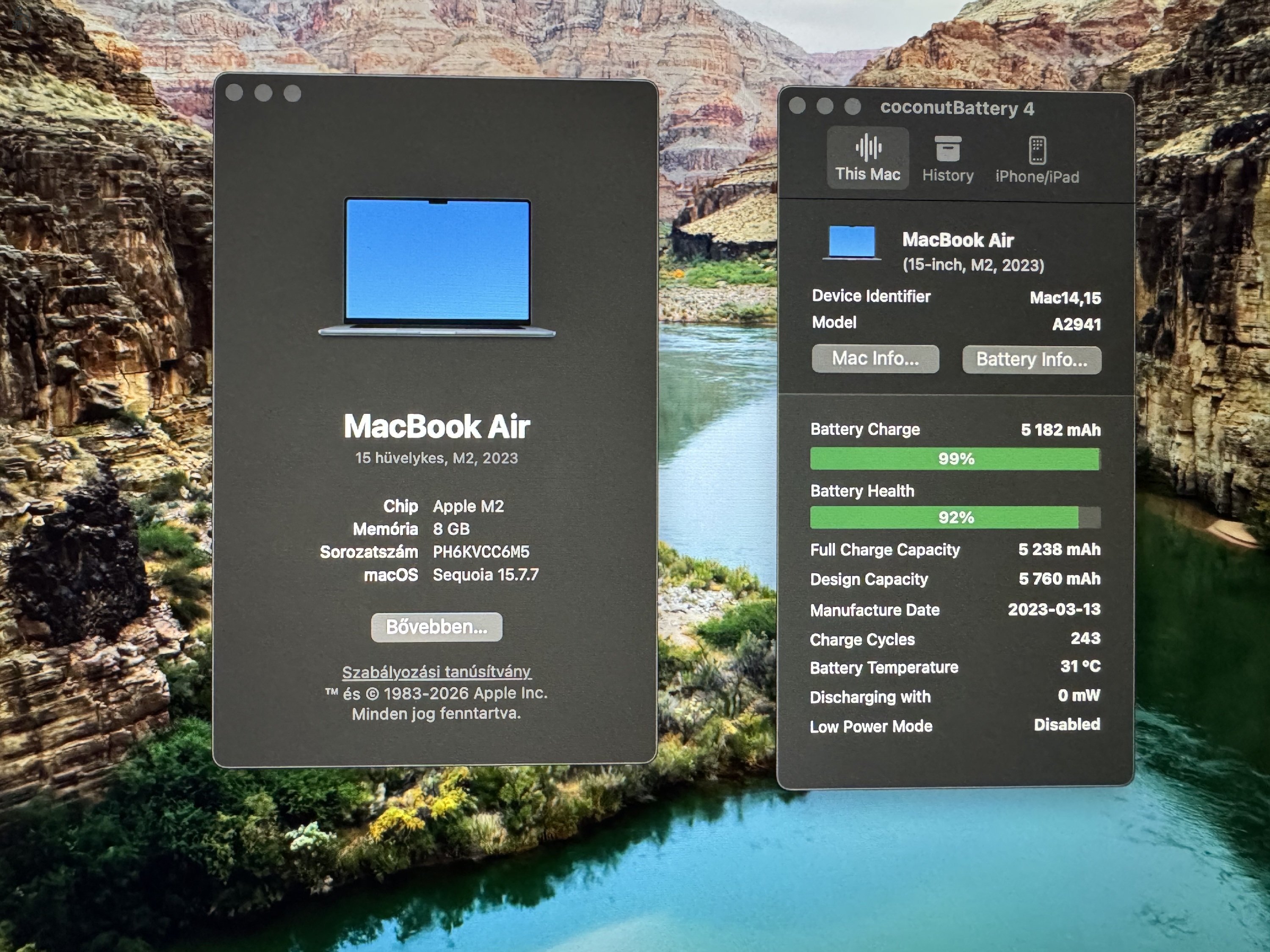
Task: Click the Bővebben... button in About window
Action: pos(436,627)
